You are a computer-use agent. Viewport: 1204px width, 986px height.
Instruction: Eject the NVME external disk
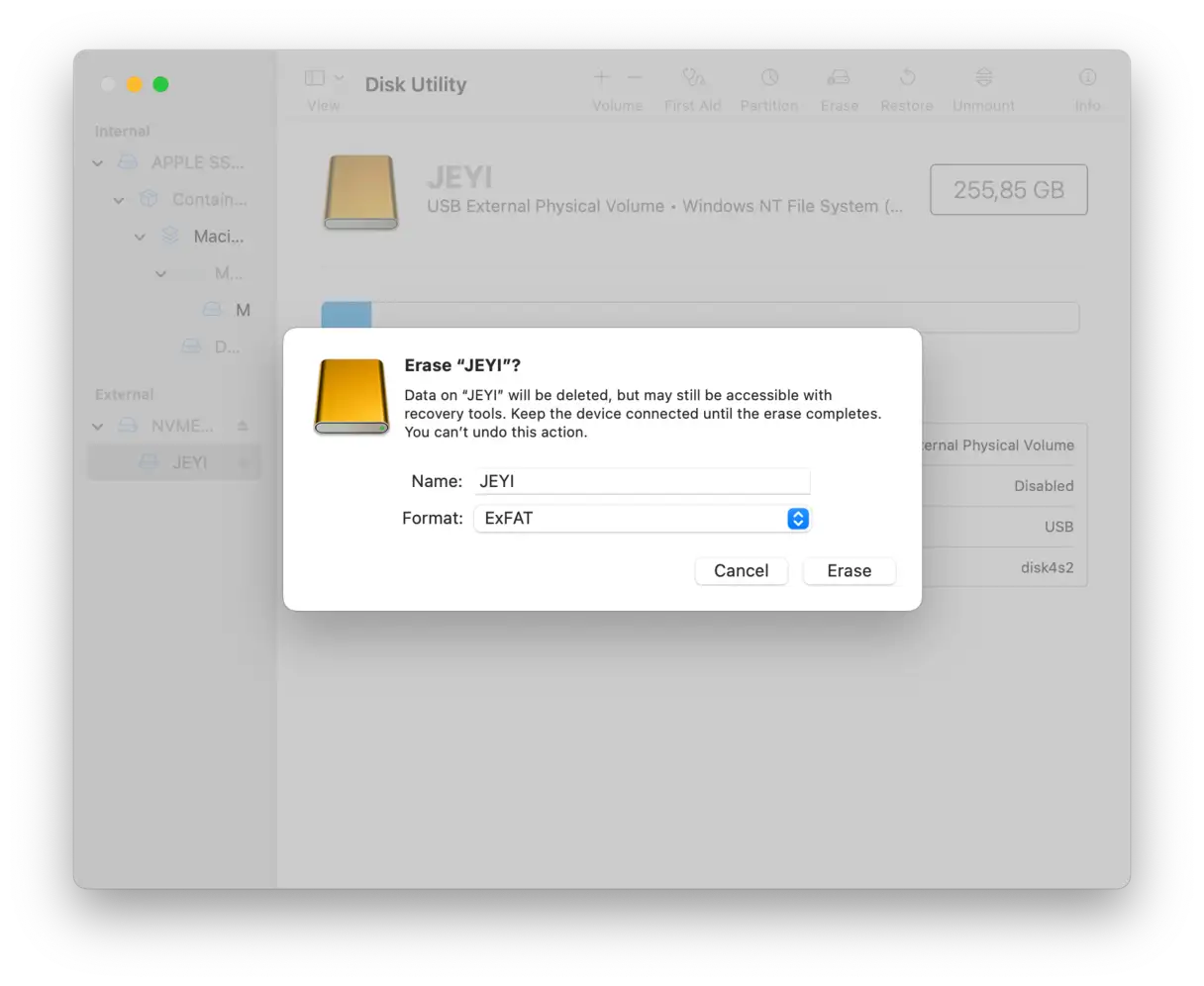click(x=243, y=426)
